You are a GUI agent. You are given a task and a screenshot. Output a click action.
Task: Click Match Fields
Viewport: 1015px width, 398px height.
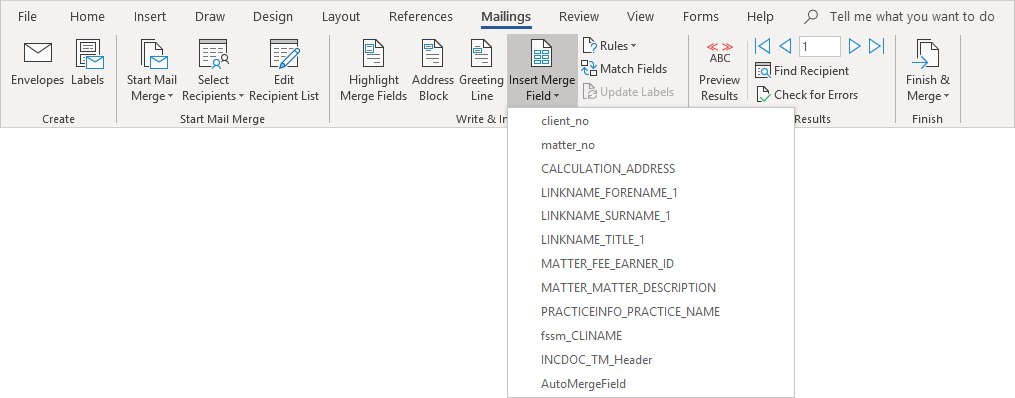pos(624,69)
